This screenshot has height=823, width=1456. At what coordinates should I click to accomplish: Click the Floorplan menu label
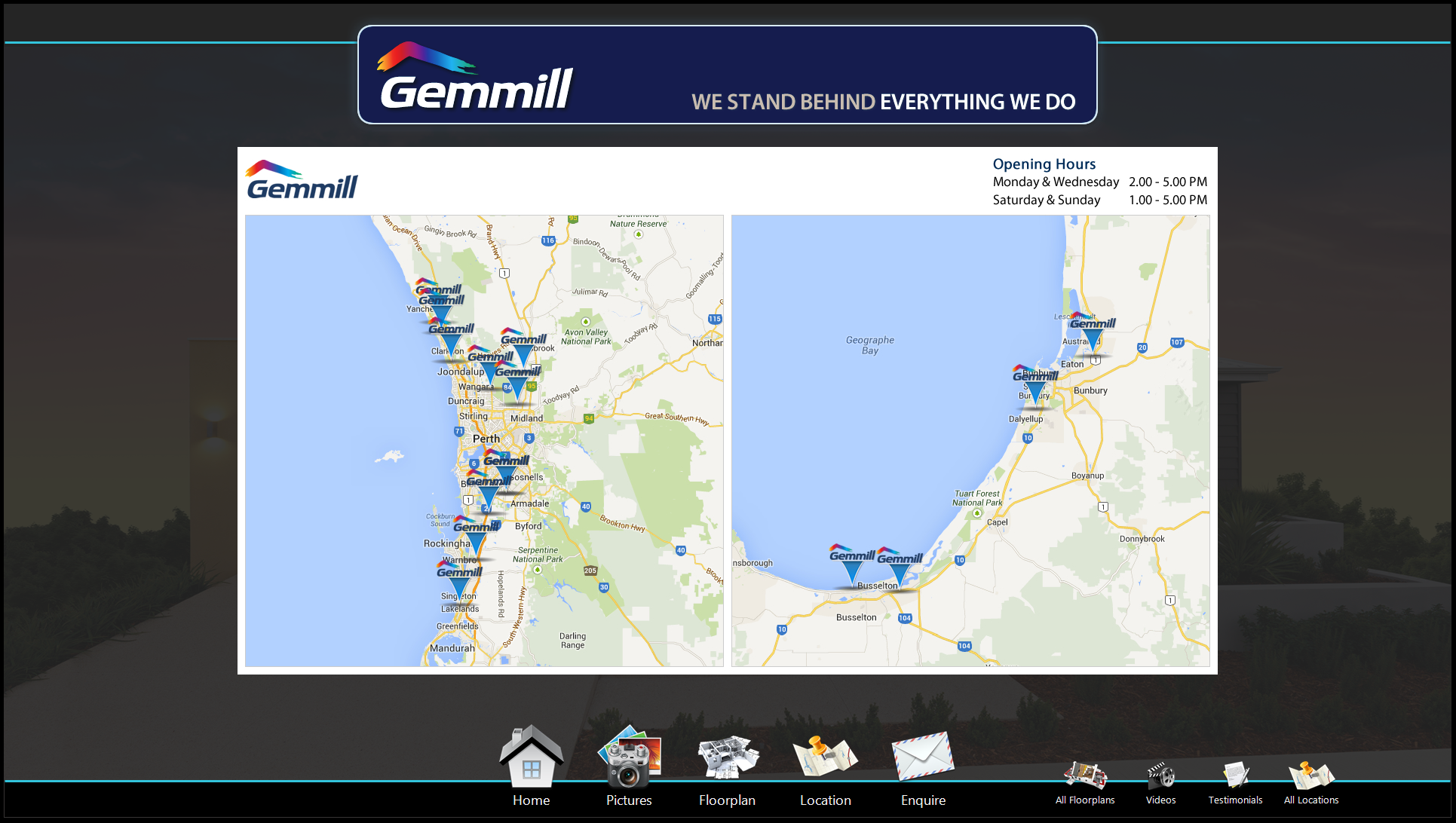click(x=727, y=800)
